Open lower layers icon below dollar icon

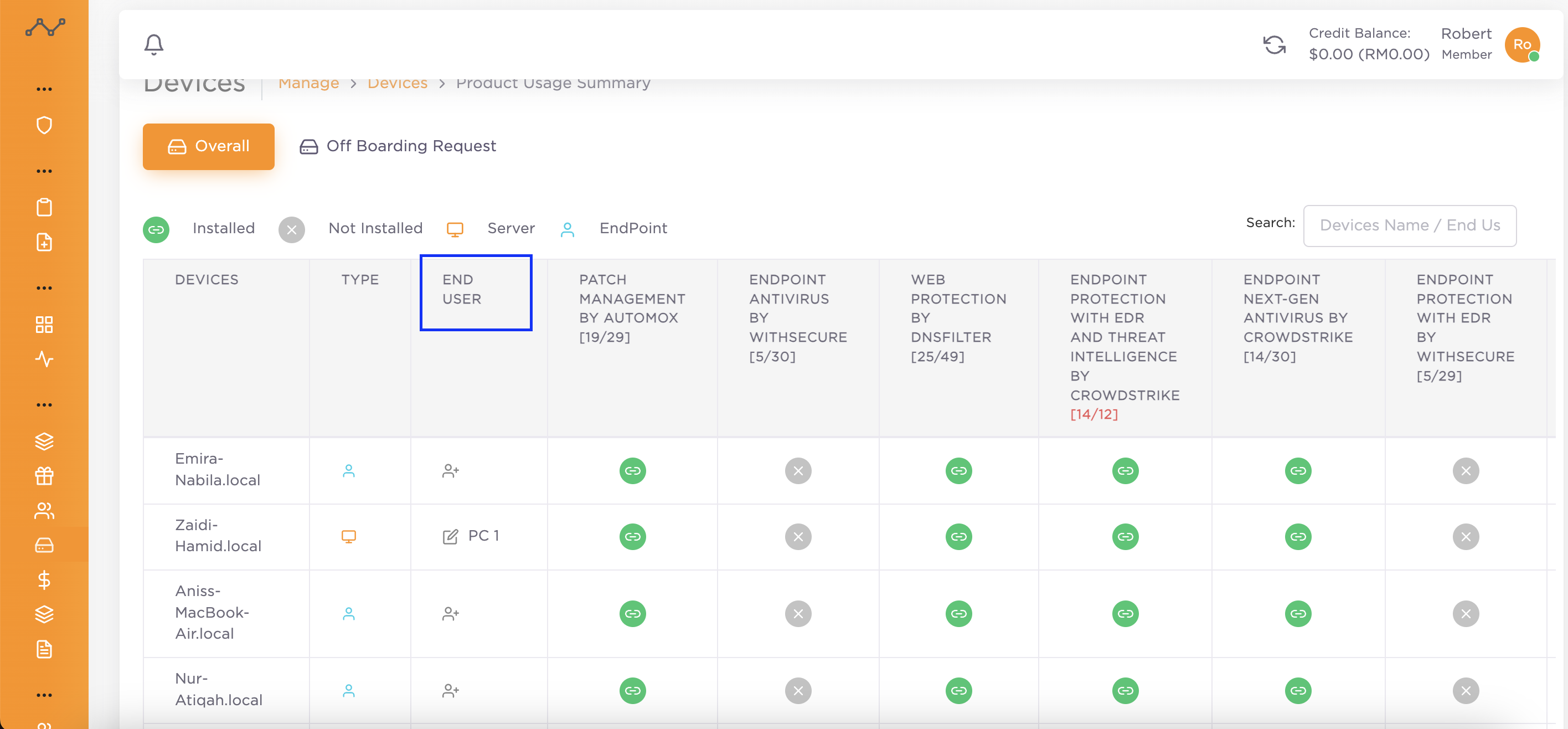[44, 614]
